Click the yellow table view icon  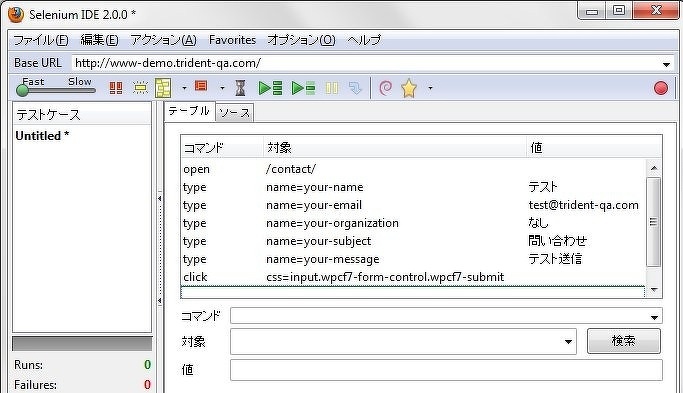[163, 88]
